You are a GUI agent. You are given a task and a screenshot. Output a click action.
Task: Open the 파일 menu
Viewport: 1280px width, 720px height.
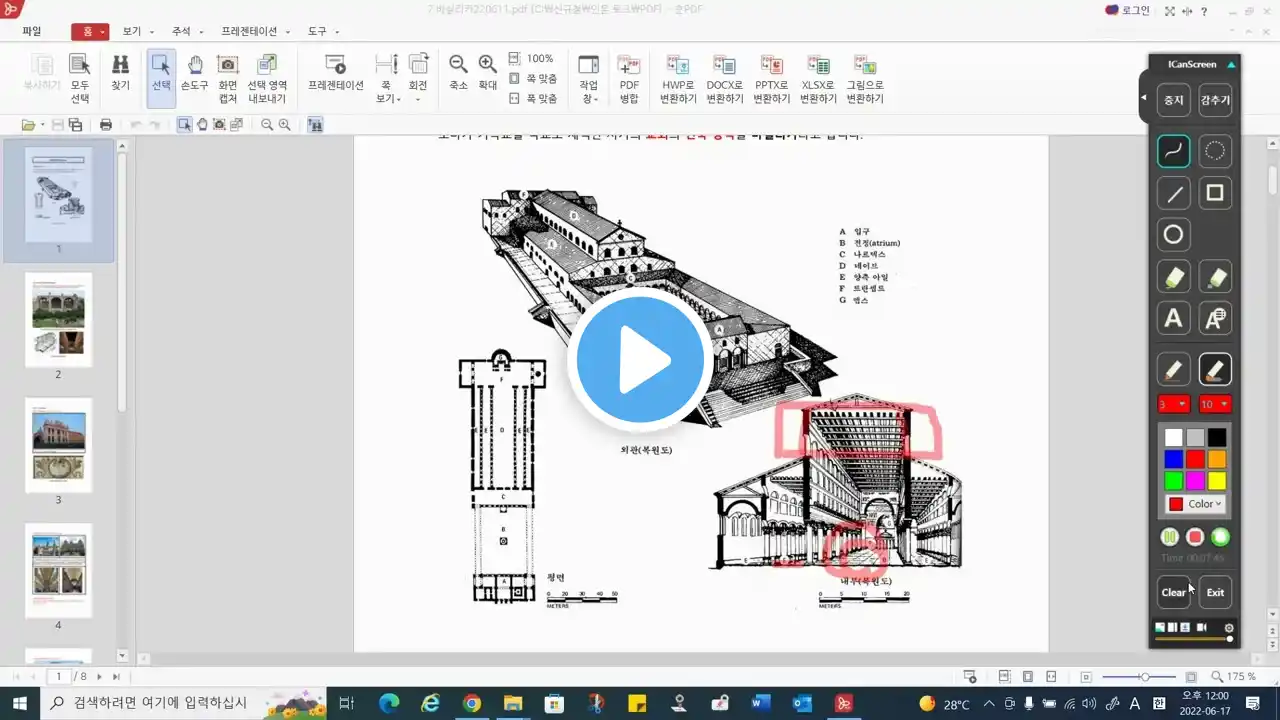[x=32, y=31]
